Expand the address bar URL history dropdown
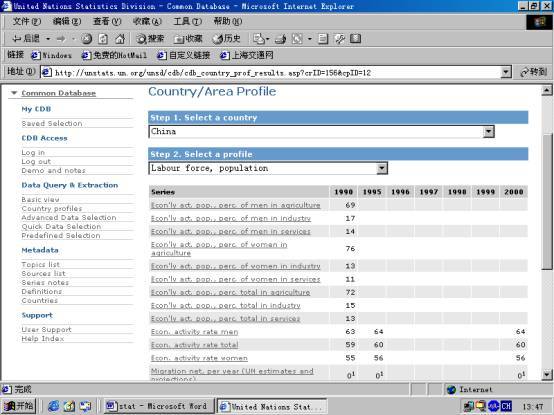Image resolution: width=554 pixels, height=415 pixels. point(506,72)
